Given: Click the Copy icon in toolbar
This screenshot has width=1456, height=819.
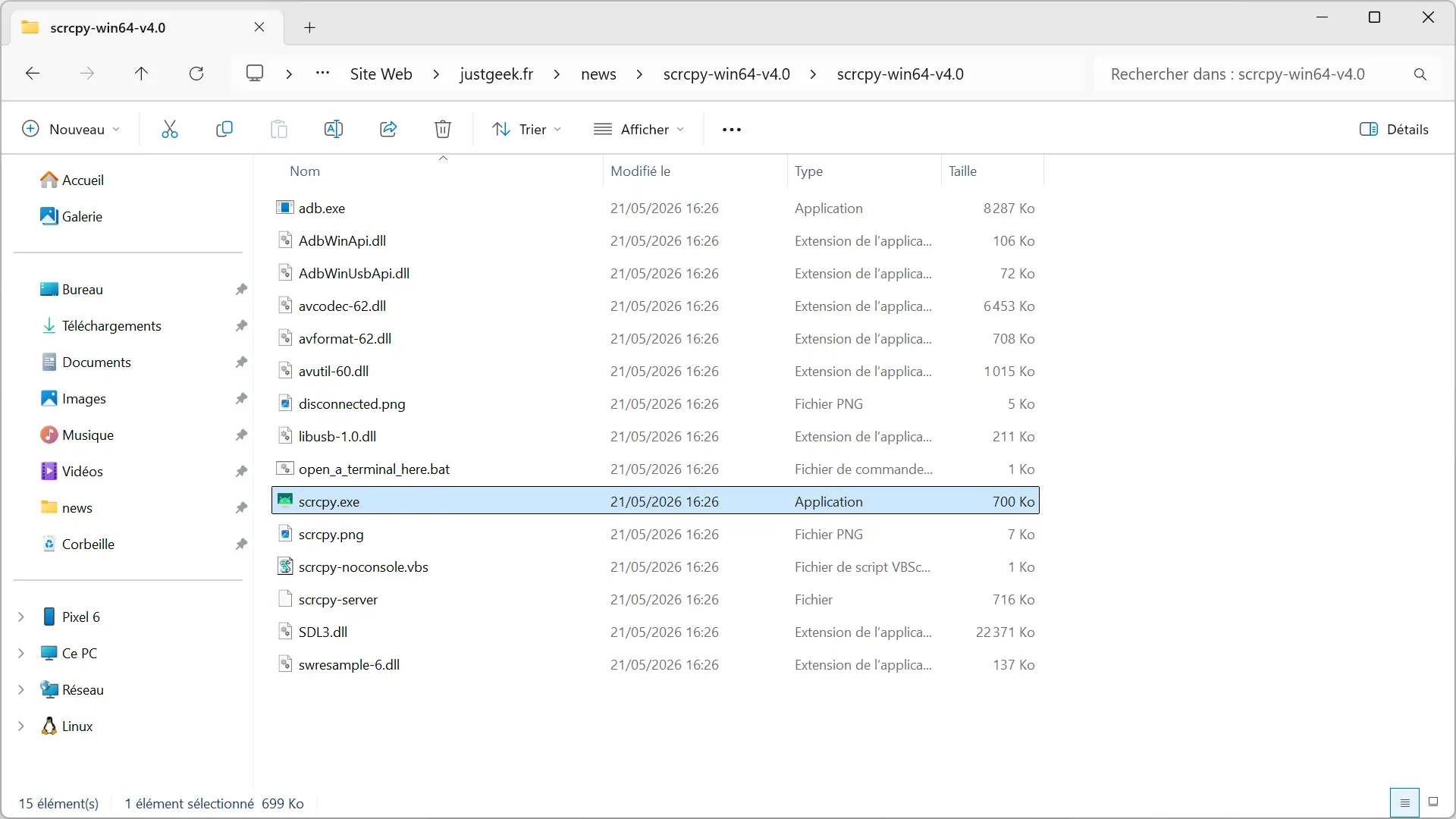Looking at the screenshot, I should point(224,130).
